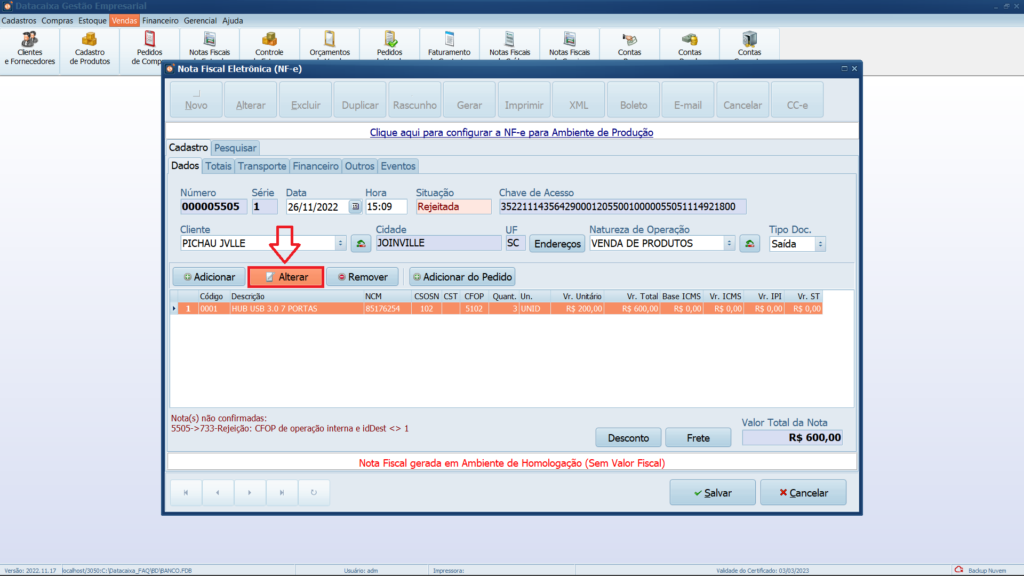Open Cadastro de Produtos toolbar icon
1024x576 pixels.
[90, 48]
